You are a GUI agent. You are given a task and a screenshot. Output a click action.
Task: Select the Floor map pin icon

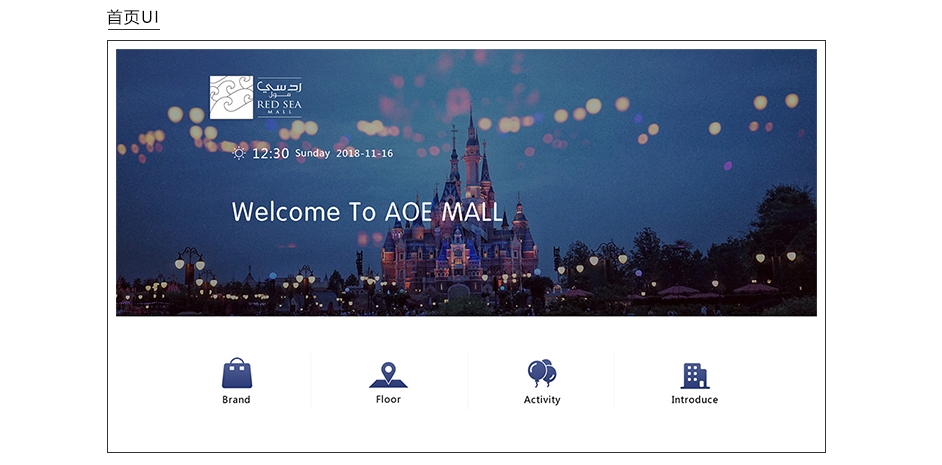point(388,375)
